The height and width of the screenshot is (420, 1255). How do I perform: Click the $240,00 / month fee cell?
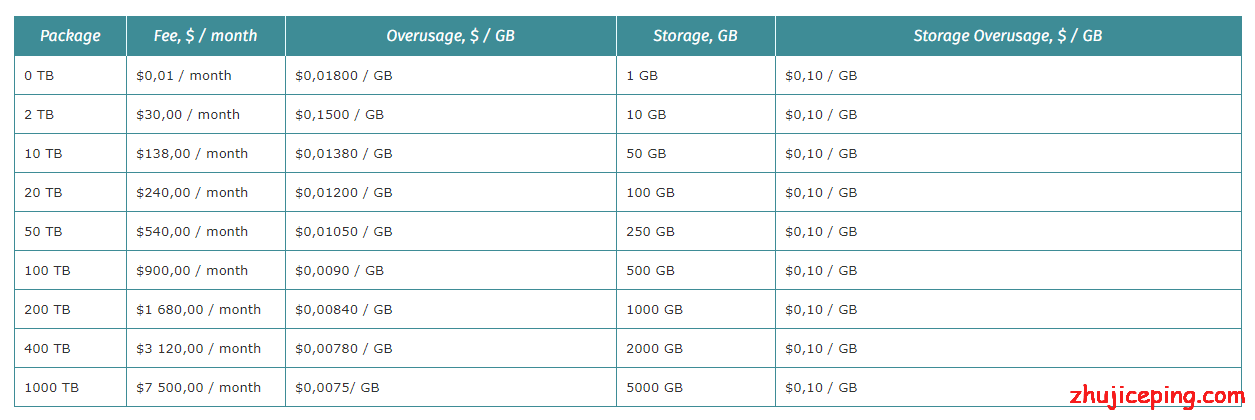pos(206,193)
